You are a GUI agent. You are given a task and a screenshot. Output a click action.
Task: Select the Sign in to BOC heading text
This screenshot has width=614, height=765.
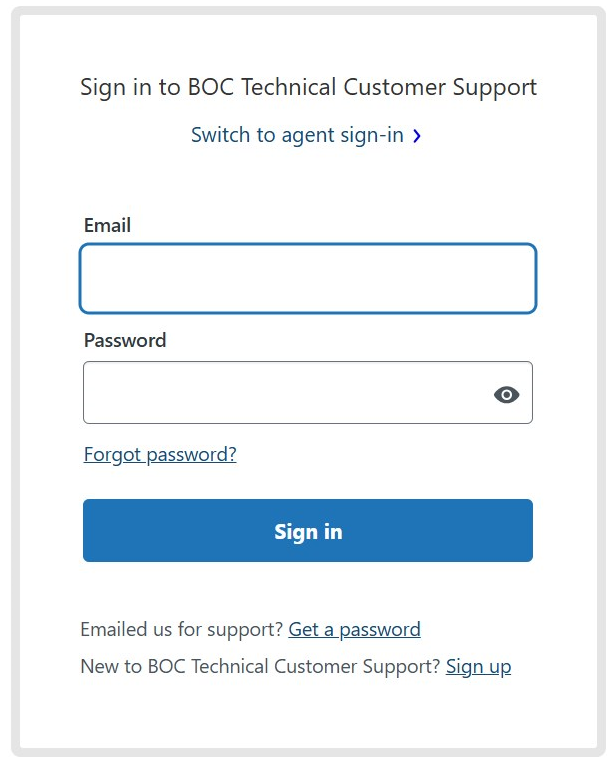point(308,88)
